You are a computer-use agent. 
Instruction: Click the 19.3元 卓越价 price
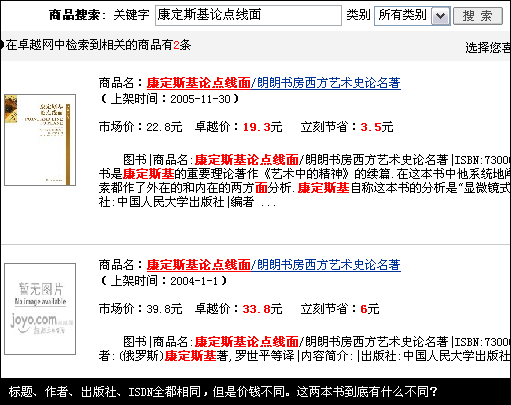point(262,127)
